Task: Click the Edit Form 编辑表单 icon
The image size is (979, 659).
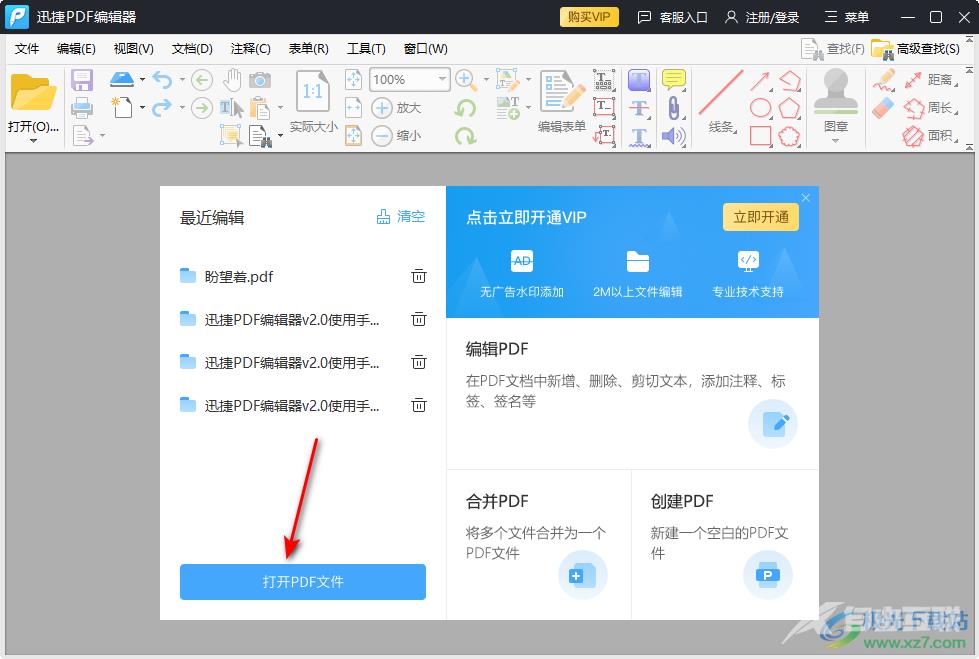Action: (562, 92)
